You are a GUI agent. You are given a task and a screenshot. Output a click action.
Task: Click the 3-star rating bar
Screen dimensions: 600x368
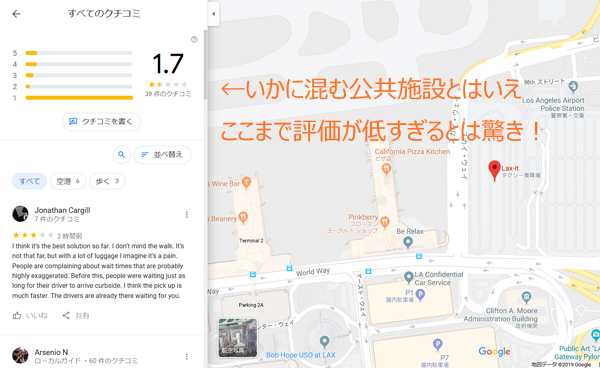click(79, 75)
